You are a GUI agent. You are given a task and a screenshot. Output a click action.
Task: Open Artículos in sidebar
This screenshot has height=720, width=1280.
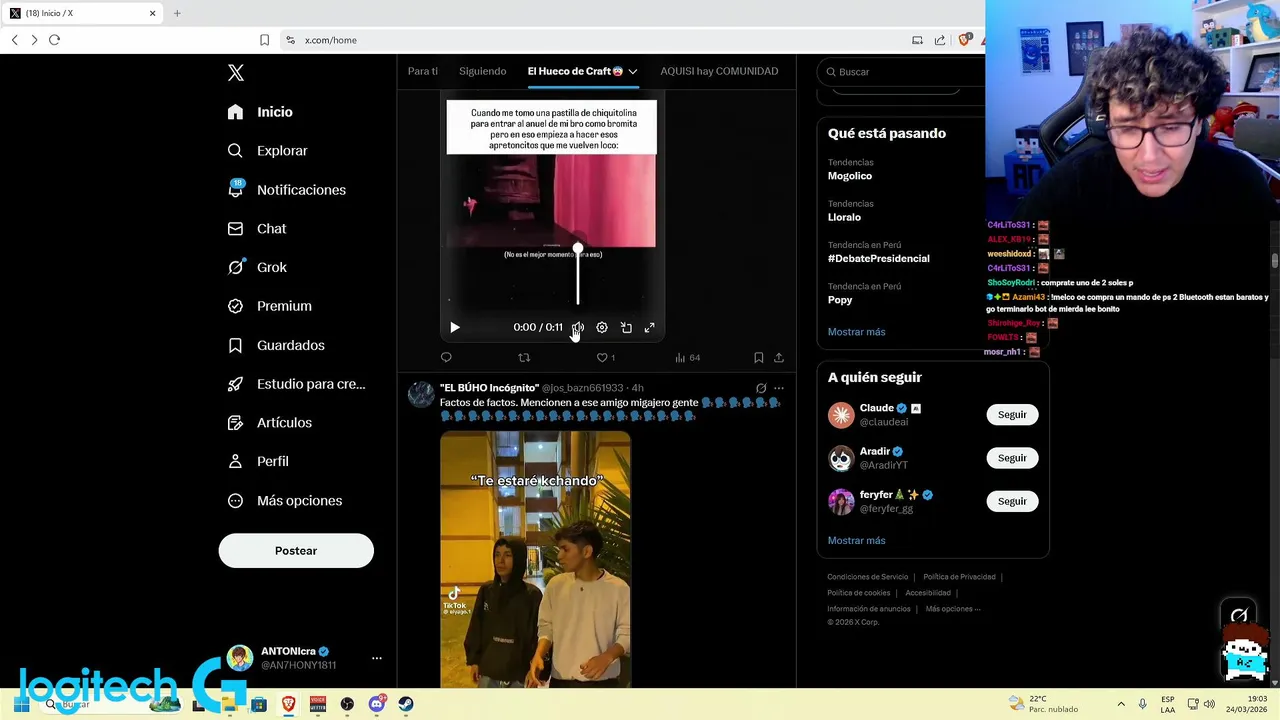click(269, 423)
